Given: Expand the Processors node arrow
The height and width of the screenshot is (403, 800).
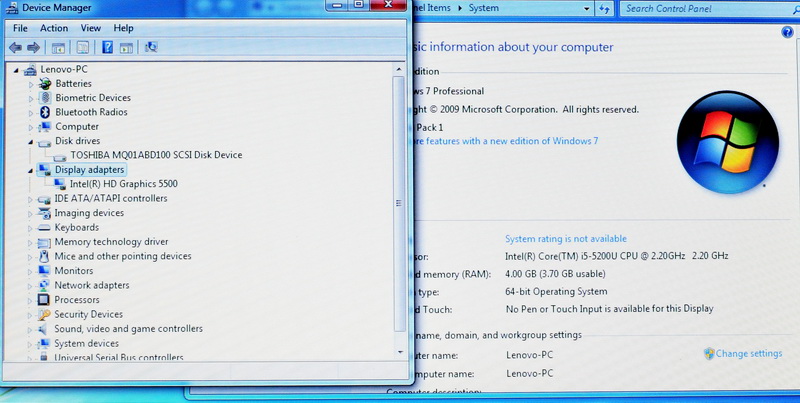Looking at the screenshot, I should 30,300.
